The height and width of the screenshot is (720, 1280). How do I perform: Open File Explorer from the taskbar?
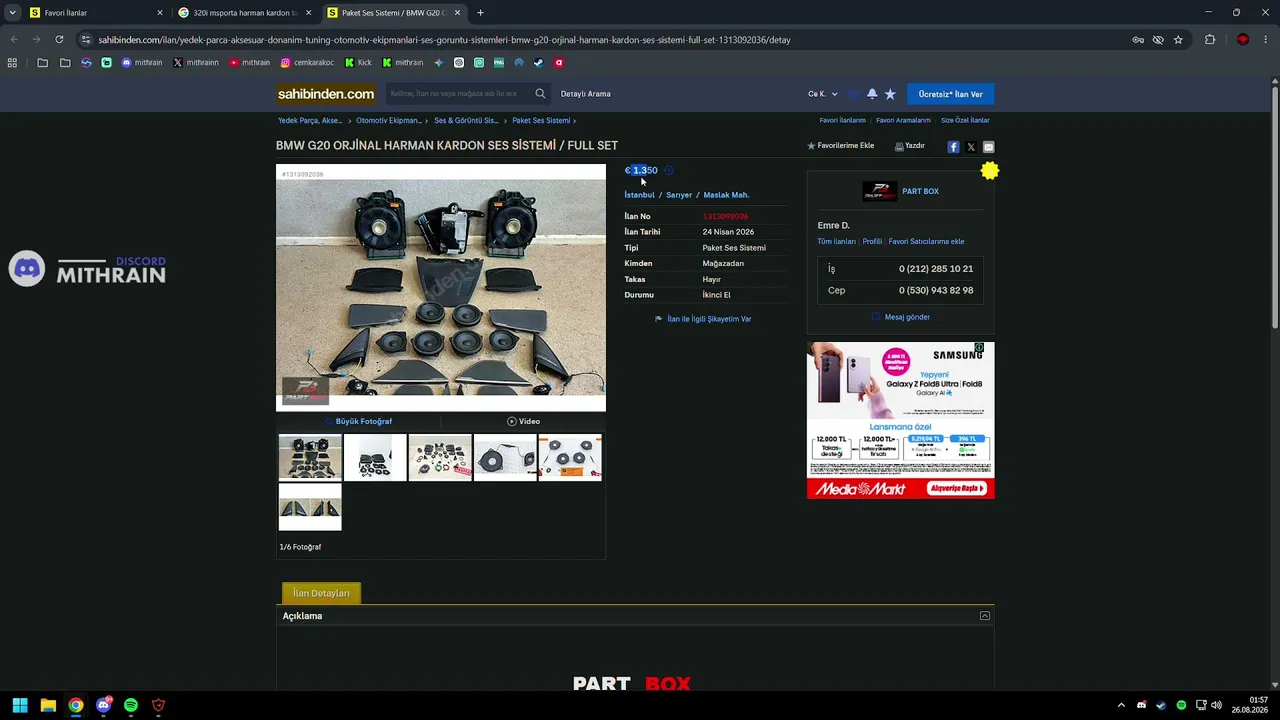pyautogui.click(x=48, y=705)
